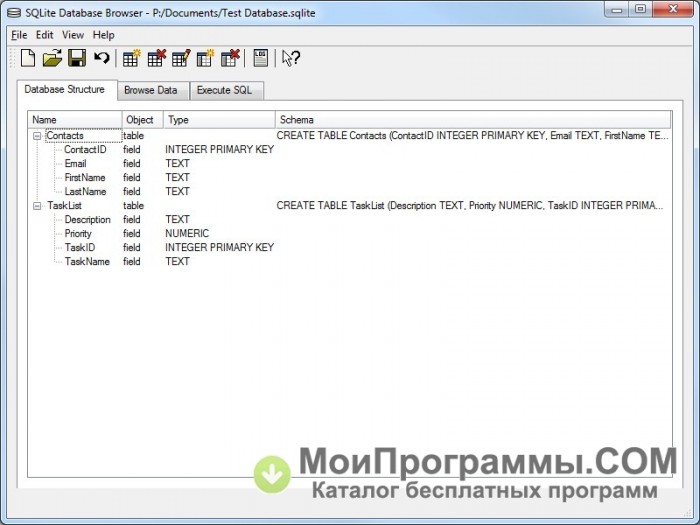Select the Email field row

pos(75,163)
